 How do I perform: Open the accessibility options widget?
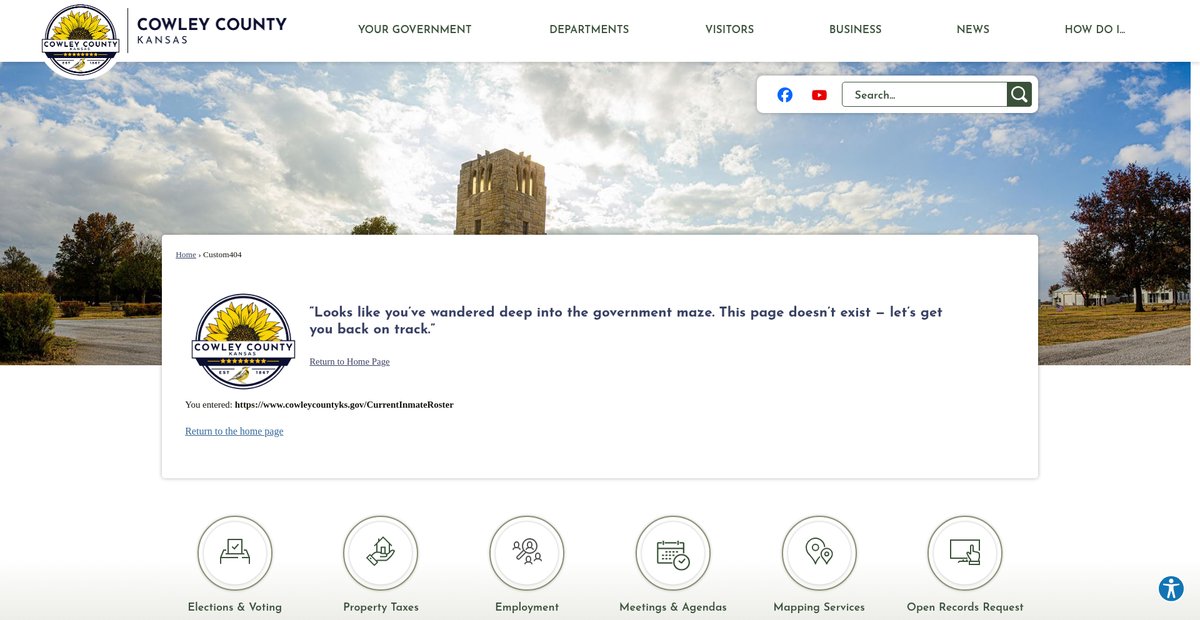coord(1171,589)
